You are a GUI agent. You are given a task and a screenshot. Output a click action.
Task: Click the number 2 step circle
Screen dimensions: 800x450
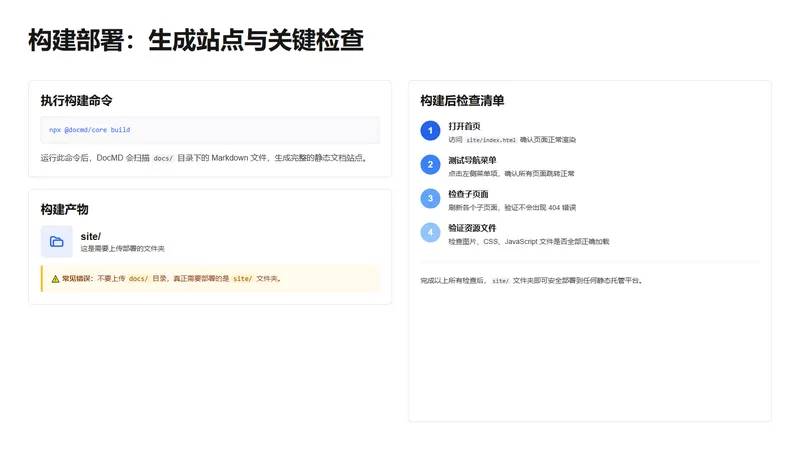(x=430, y=164)
